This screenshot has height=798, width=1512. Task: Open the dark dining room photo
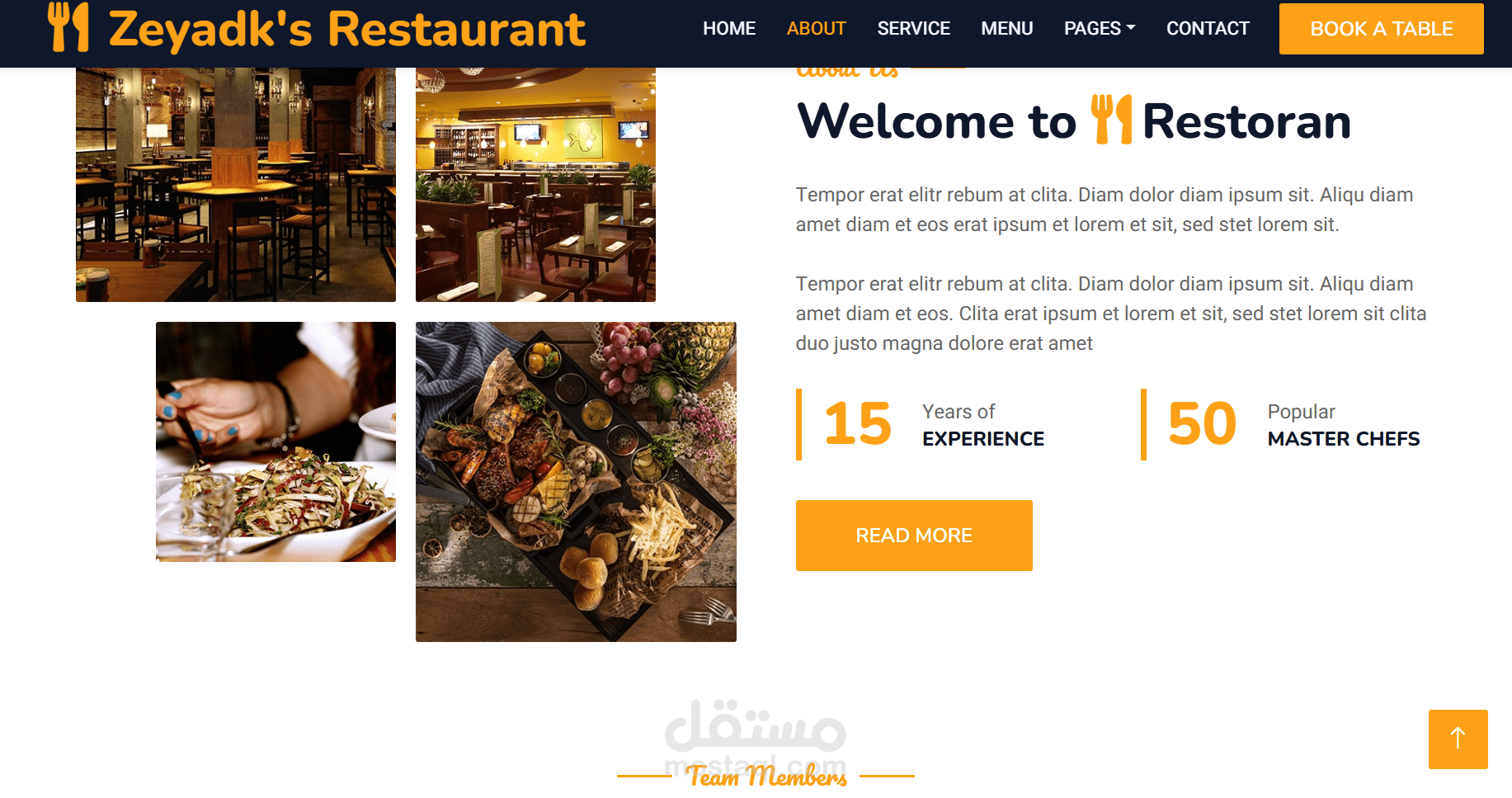tap(236, 185)
